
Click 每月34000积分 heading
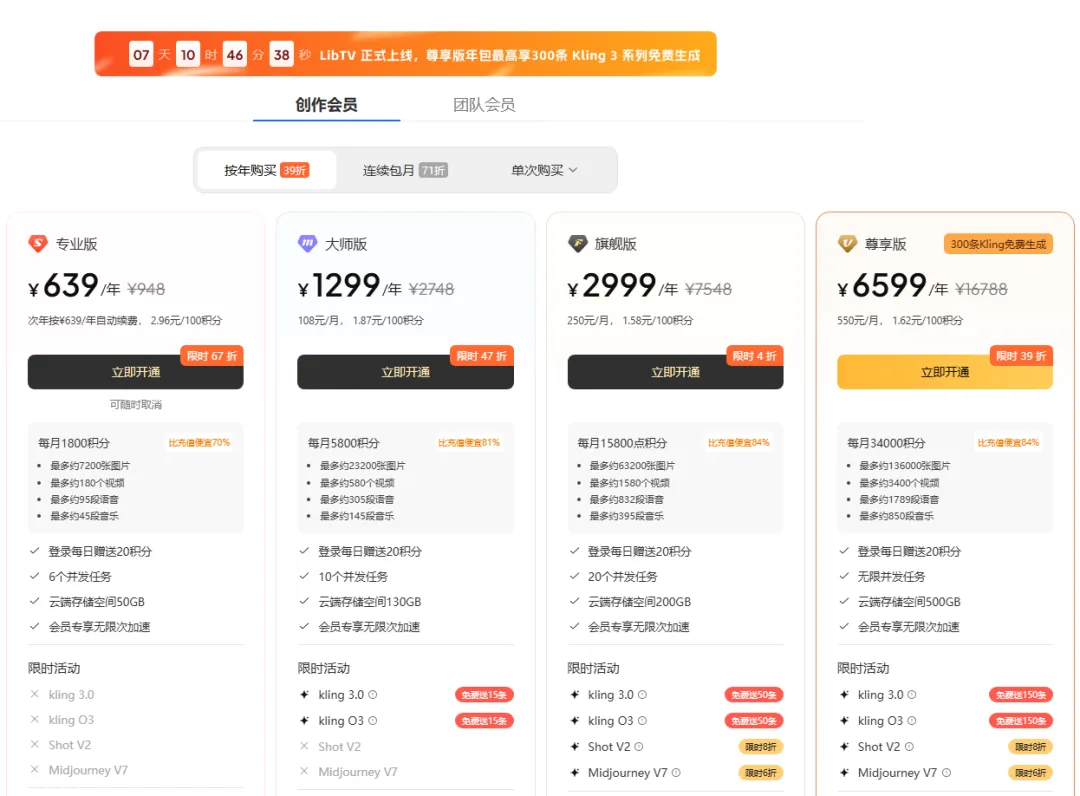click(x=886, y=443)
